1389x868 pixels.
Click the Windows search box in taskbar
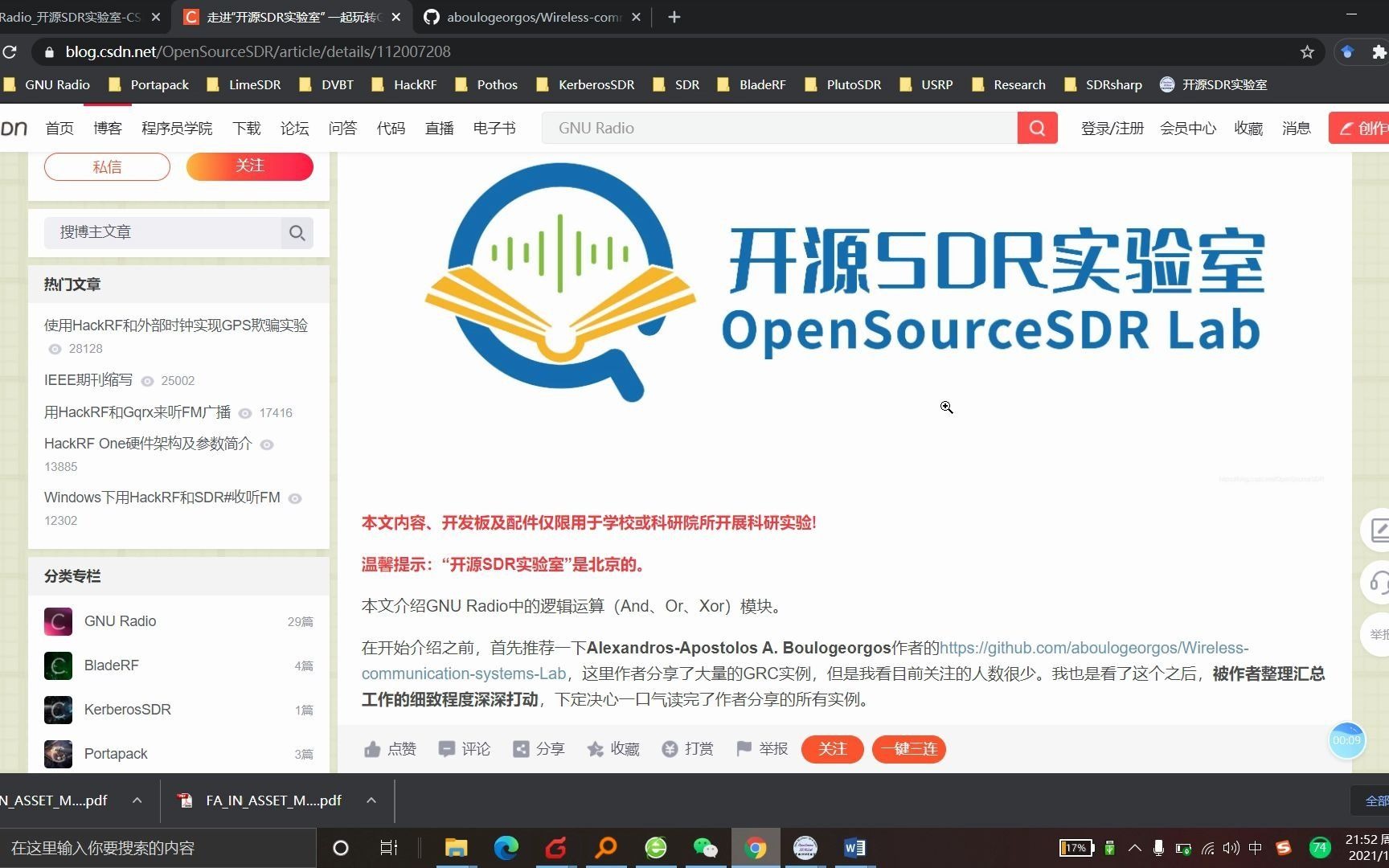pos(158,848)
